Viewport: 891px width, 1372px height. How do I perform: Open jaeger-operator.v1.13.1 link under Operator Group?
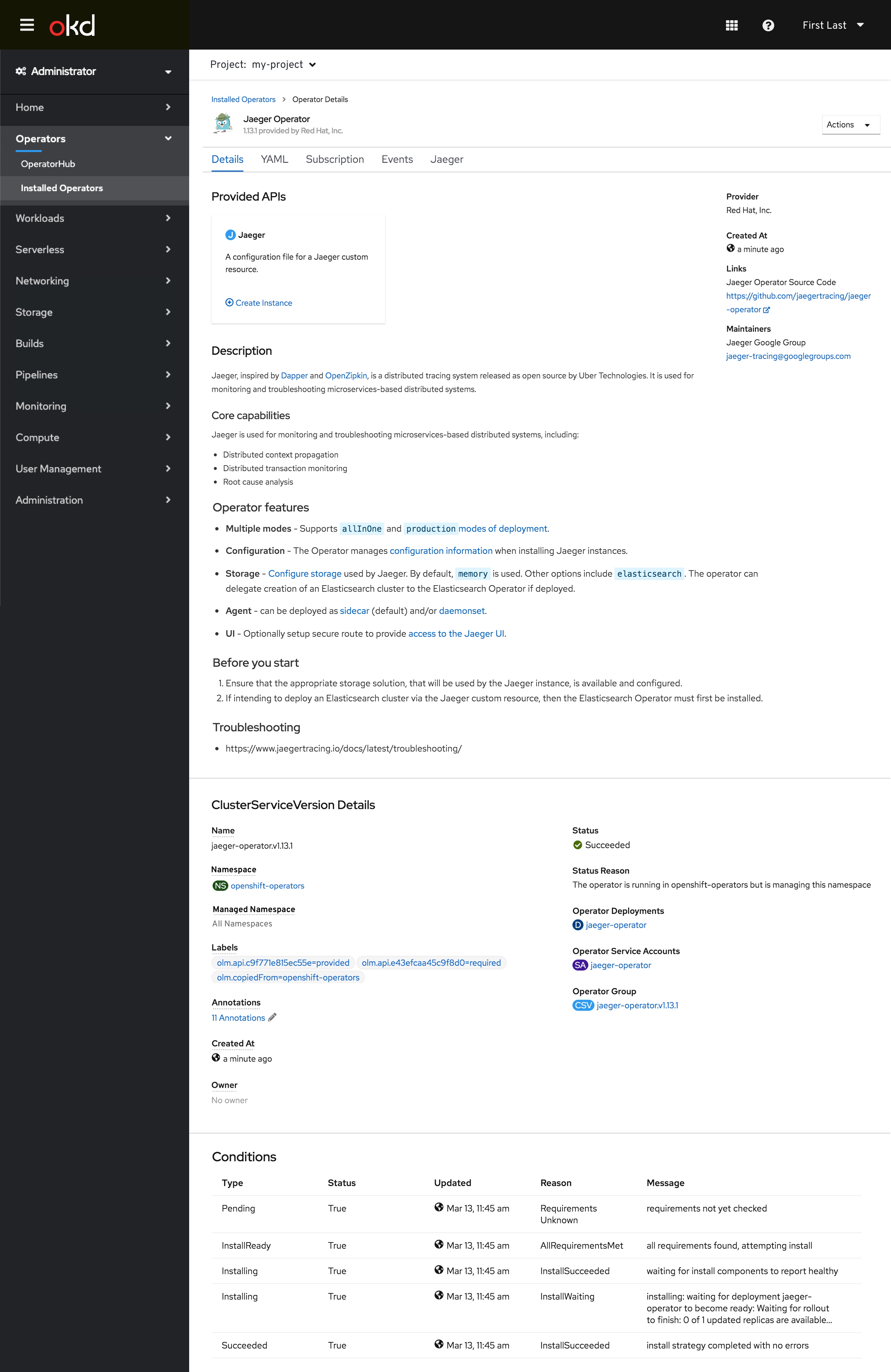(x=637, y=1005)
